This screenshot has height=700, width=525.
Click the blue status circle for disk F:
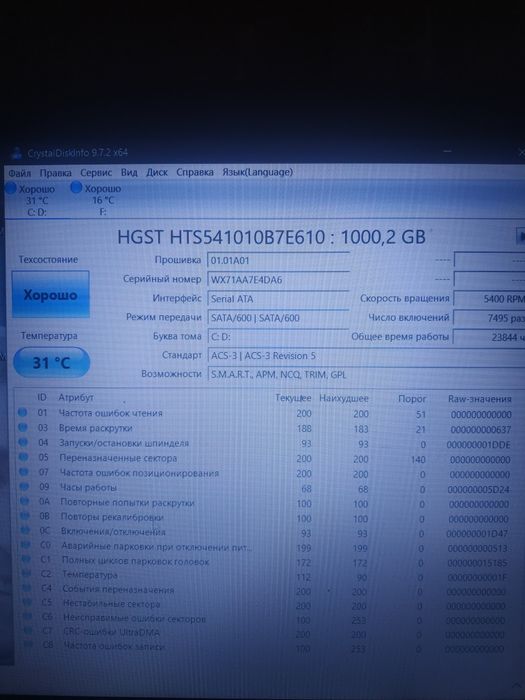[76, 188]
